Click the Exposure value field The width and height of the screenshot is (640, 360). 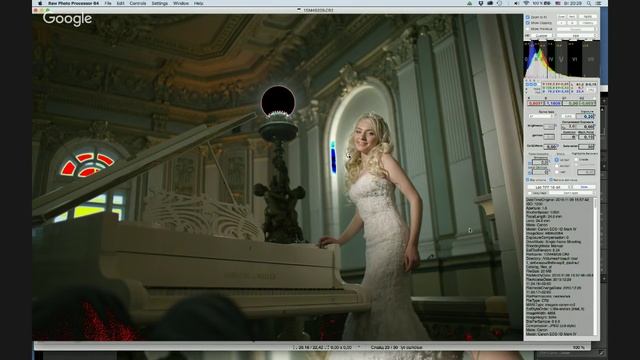point(585,116)
